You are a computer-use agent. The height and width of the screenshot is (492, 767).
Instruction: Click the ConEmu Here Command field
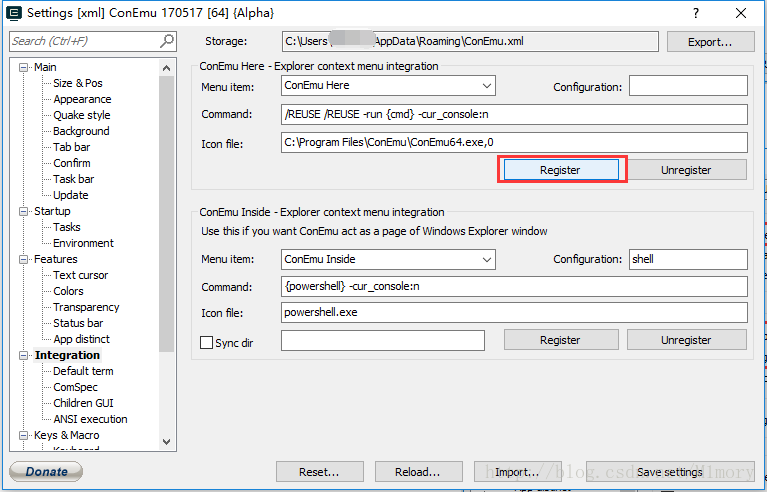coord(514,114)
